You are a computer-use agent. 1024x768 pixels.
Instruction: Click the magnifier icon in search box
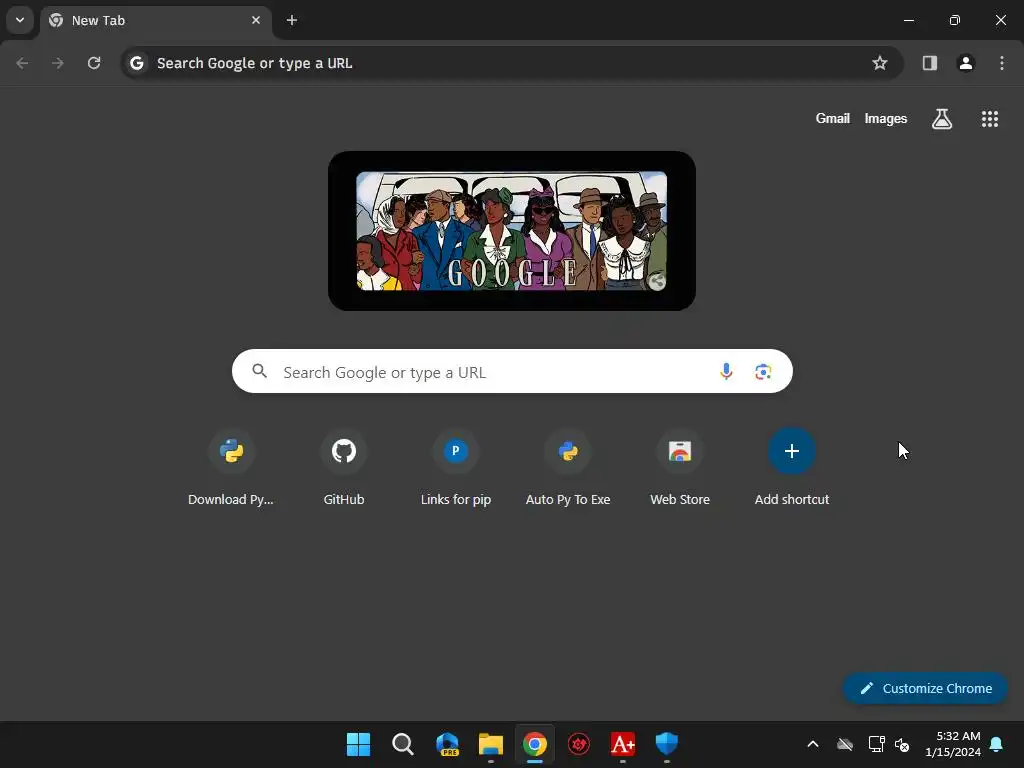point(260,372)
